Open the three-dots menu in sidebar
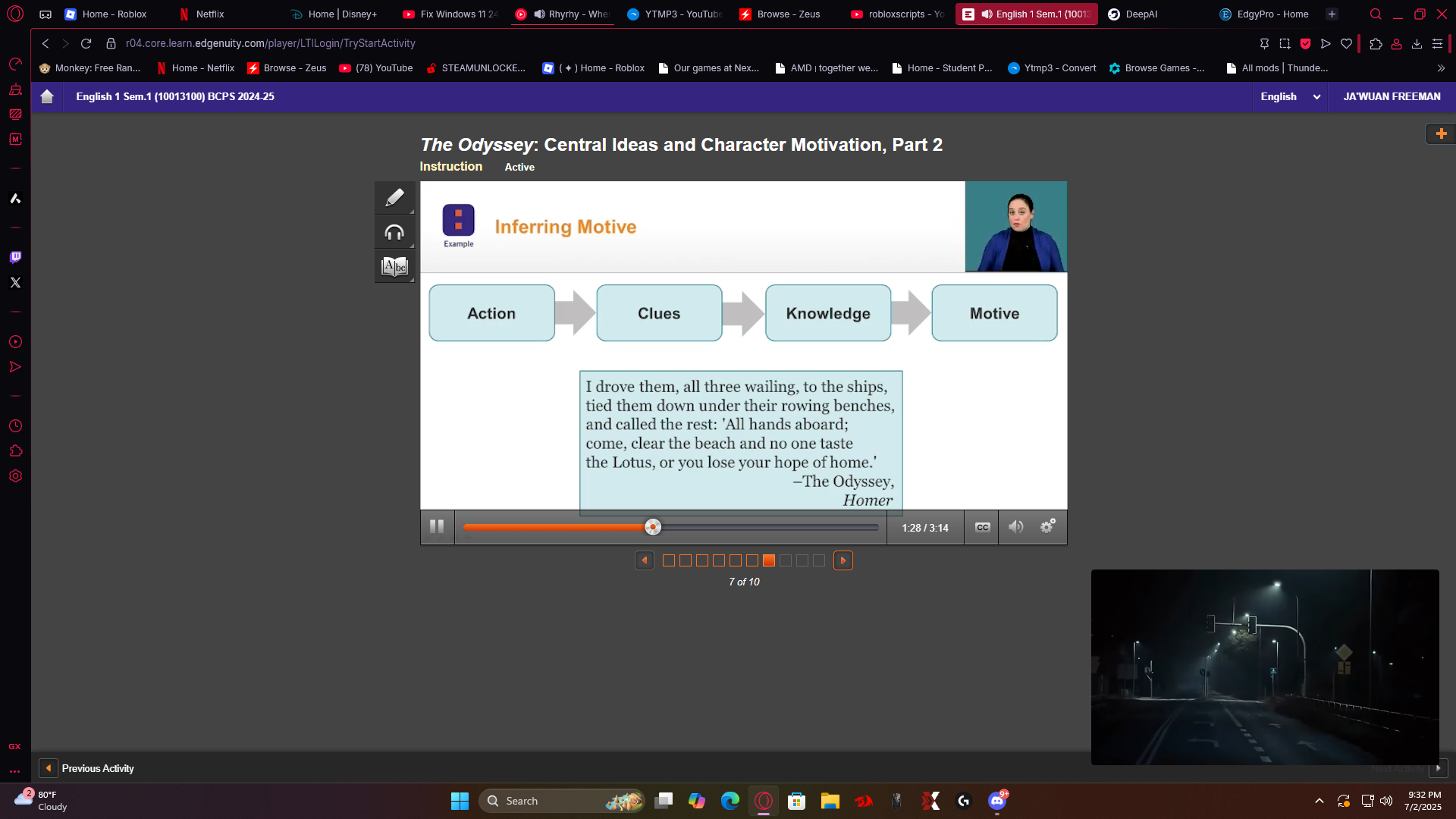 pos(15,771)
